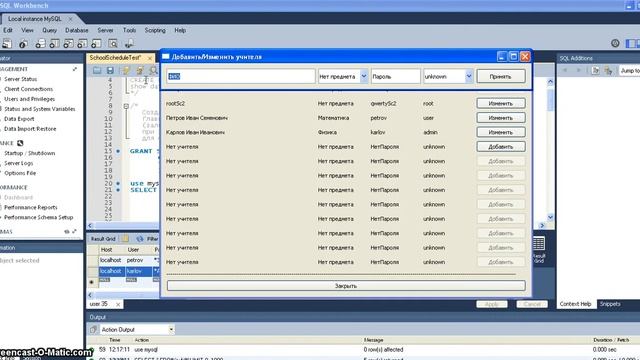Click the Принять button in the dialog
This screenshot has height=360, width=640.
501,76
